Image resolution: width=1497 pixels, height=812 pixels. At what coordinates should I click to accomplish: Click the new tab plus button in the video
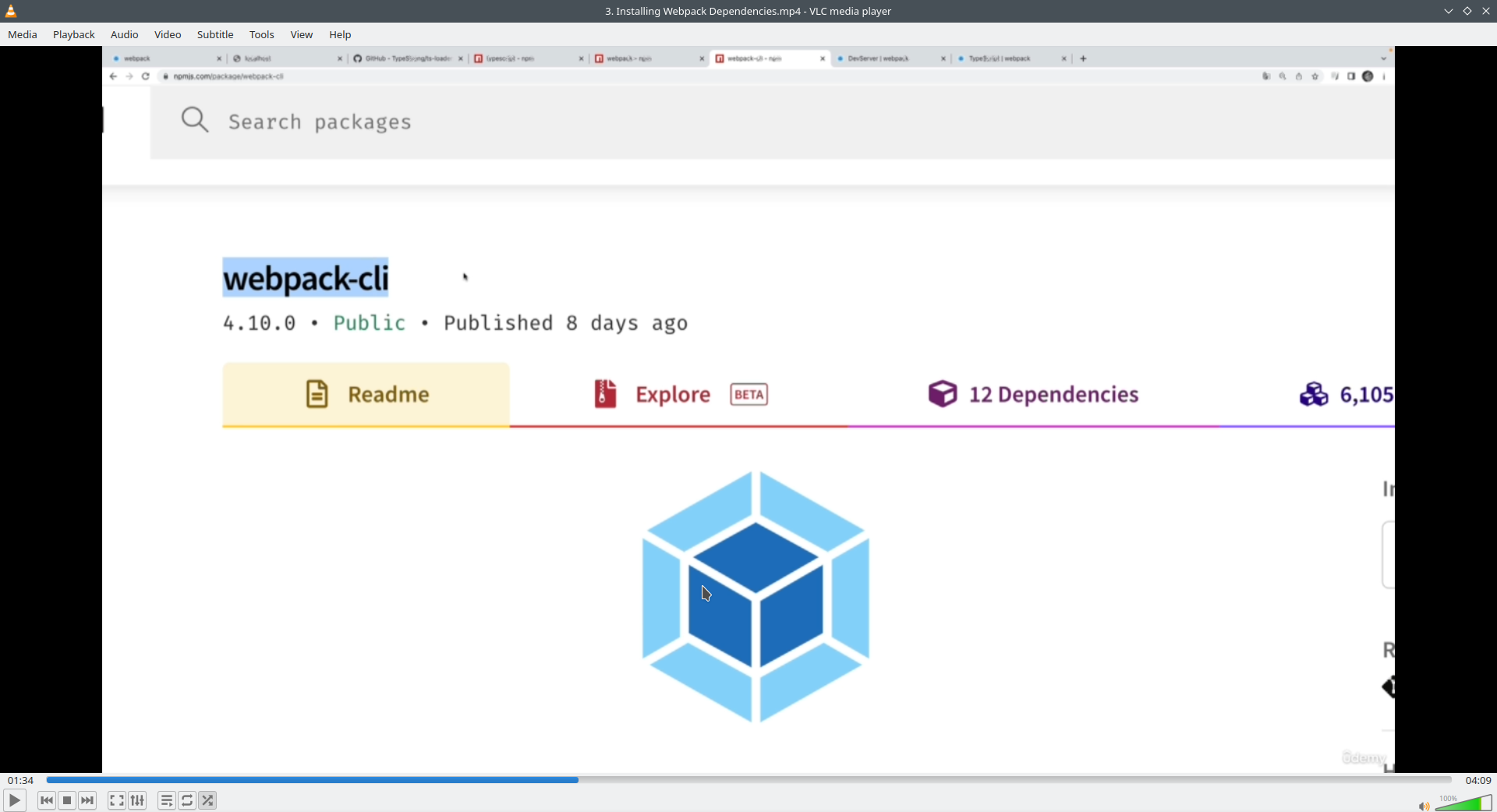point(1083,58)
